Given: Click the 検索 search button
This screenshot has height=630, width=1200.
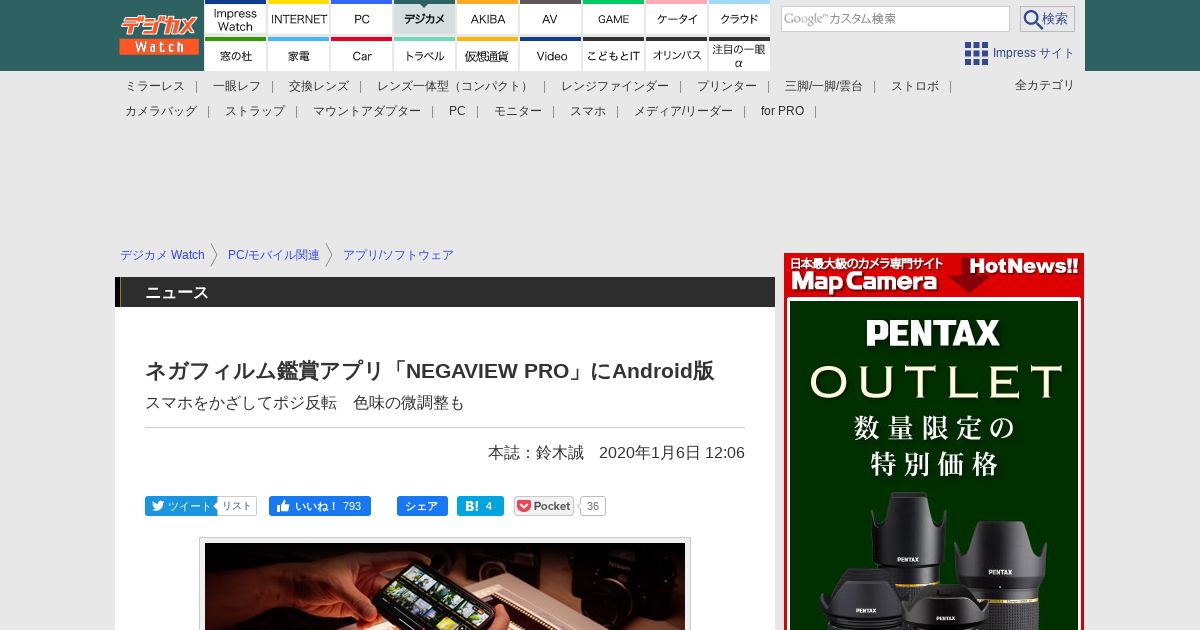Looking at the screenshot, I should [1047, 19].
